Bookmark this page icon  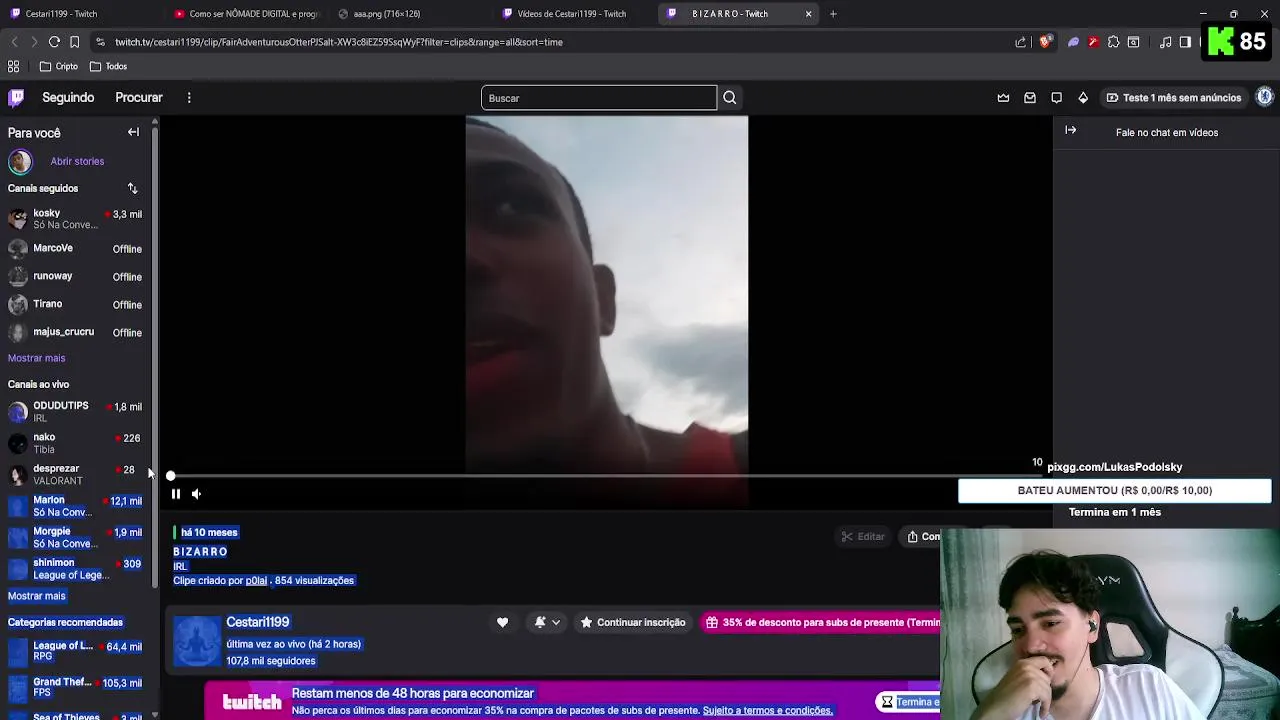tap(74, 42)
